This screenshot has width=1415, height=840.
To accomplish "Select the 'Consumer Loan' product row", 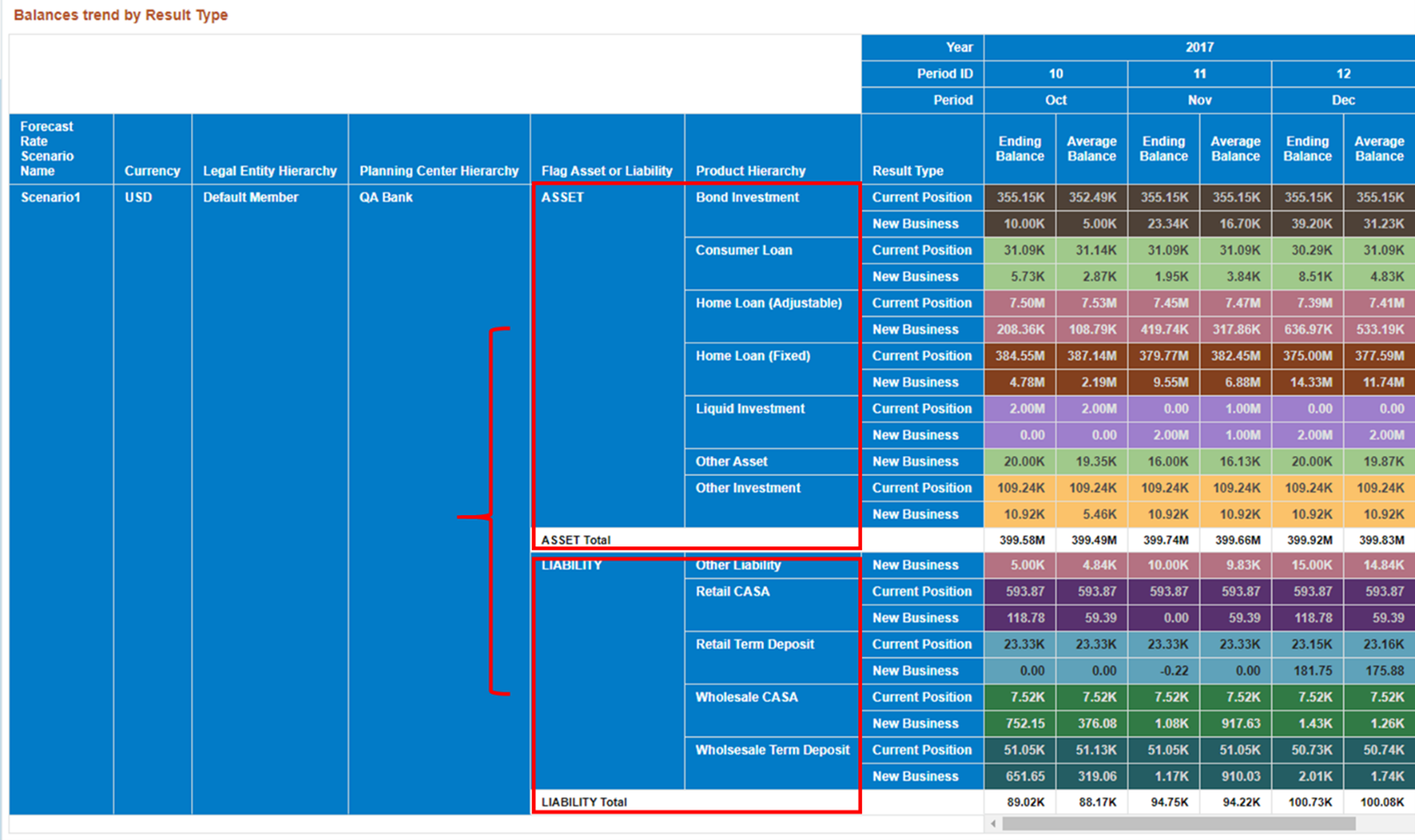I will coord(774,263).
